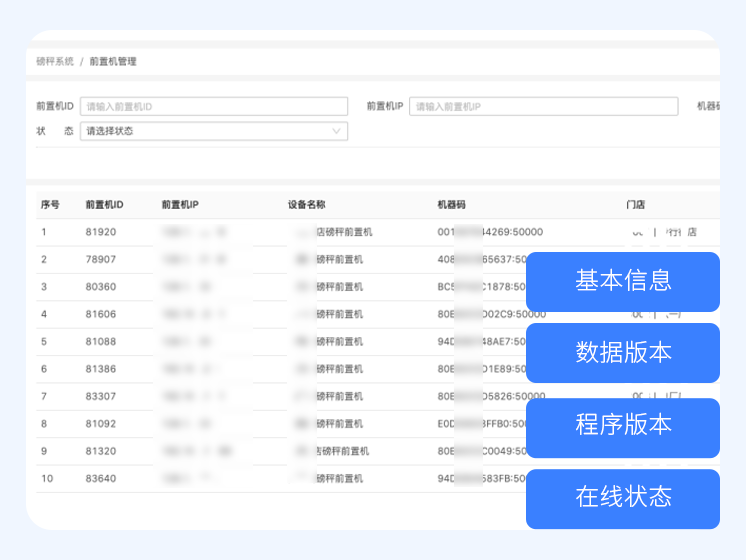
Task: Click the 数据版本 blue button
Action: click(622, 352)
